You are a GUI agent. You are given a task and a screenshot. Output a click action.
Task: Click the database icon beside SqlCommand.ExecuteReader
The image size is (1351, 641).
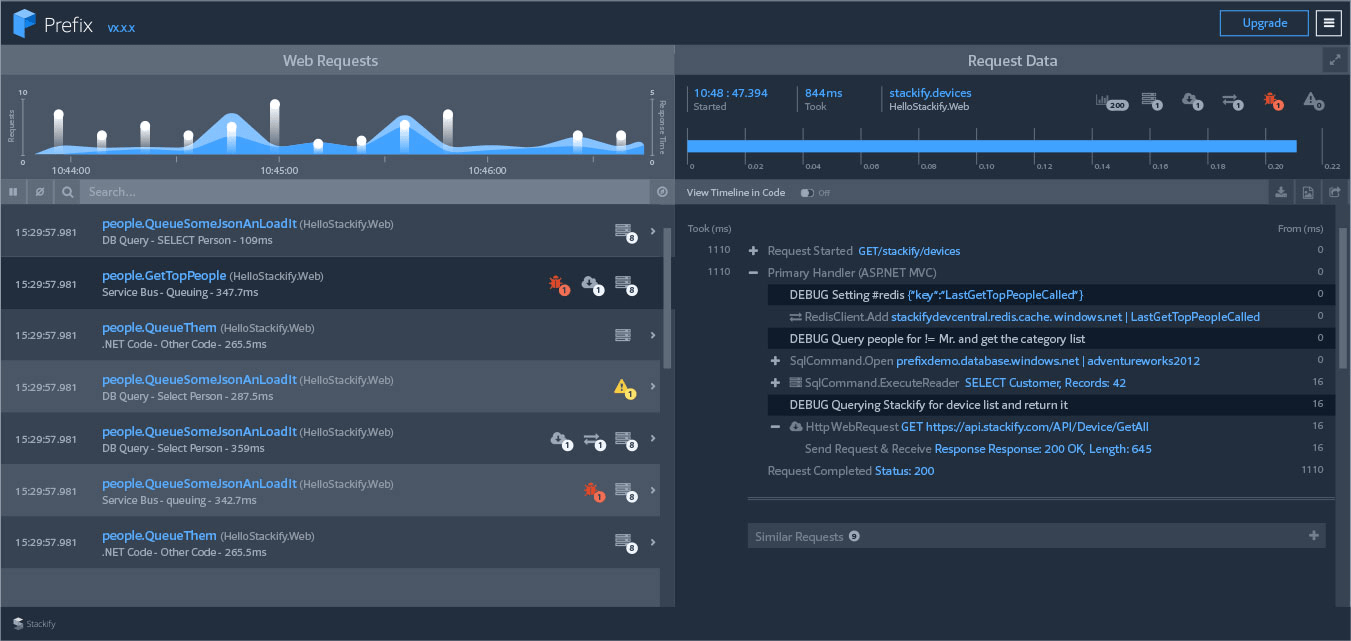tap(796, 383)
